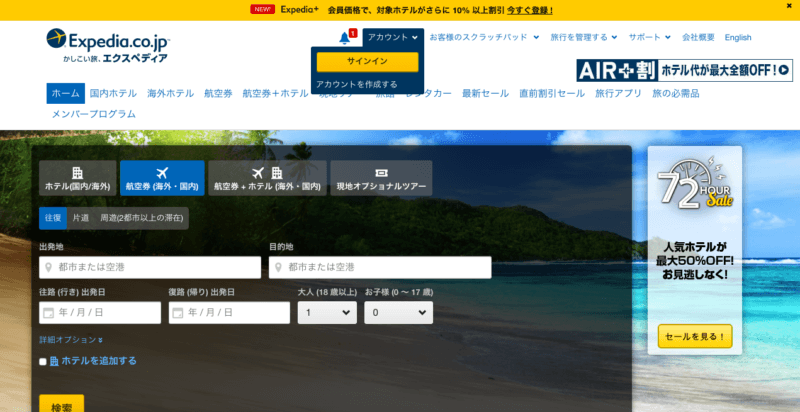Click the yellow サインイン button
The height and width of the screenshot is (412, 800).
tap(367, 62)
